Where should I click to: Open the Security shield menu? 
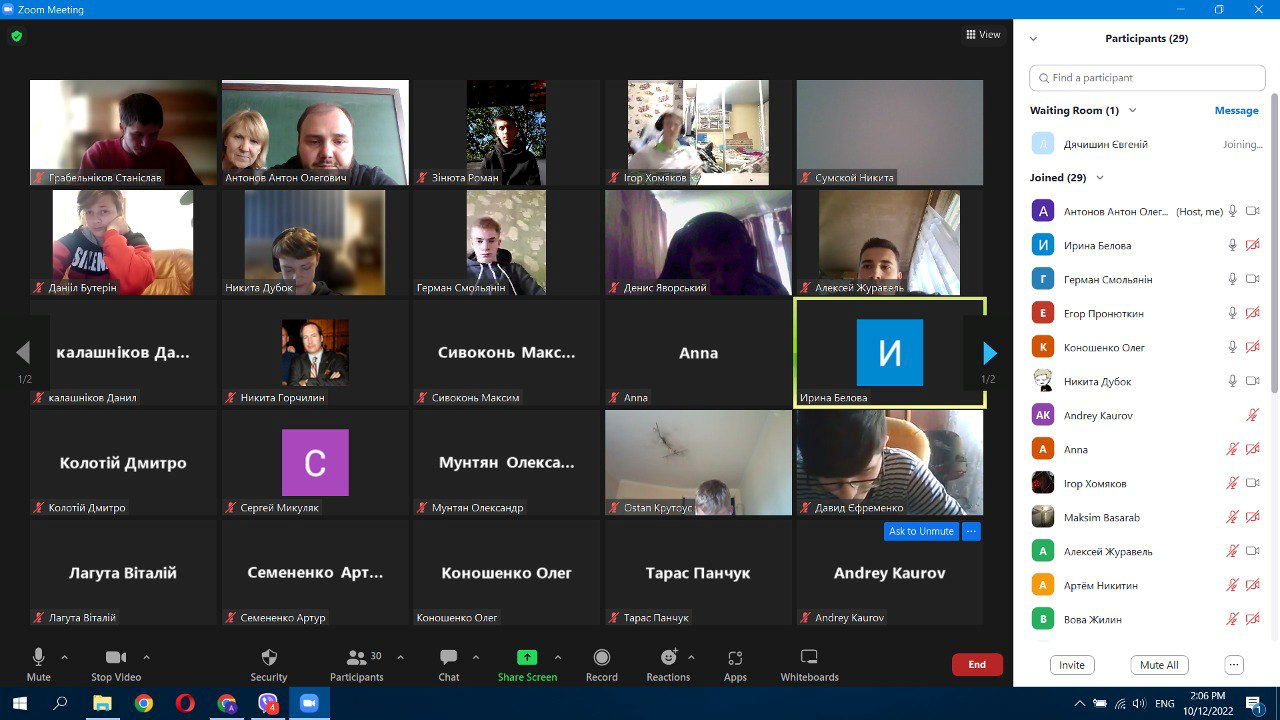click(x=269, y=657)
